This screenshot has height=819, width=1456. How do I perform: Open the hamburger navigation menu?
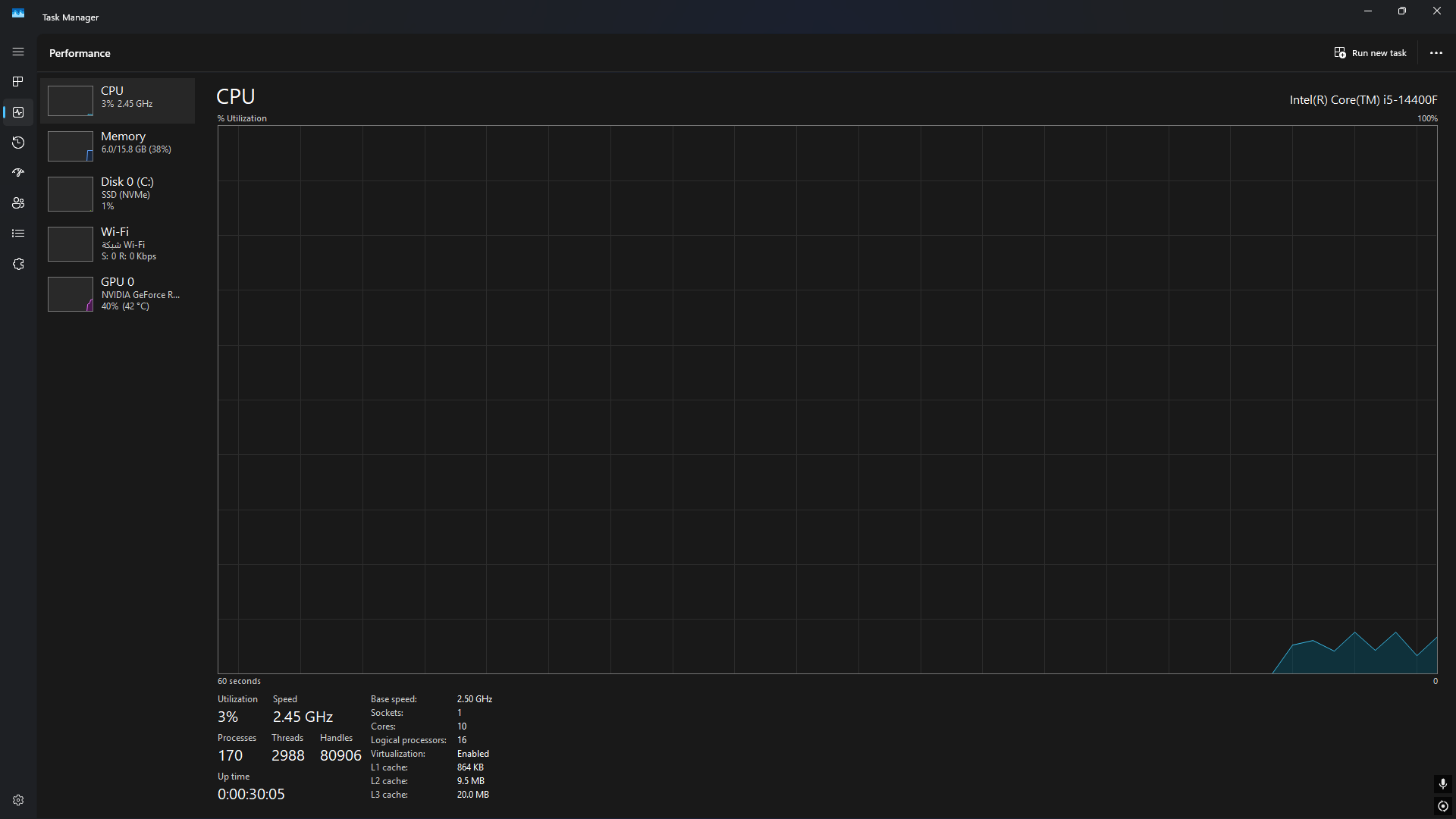tap(18, 52)
